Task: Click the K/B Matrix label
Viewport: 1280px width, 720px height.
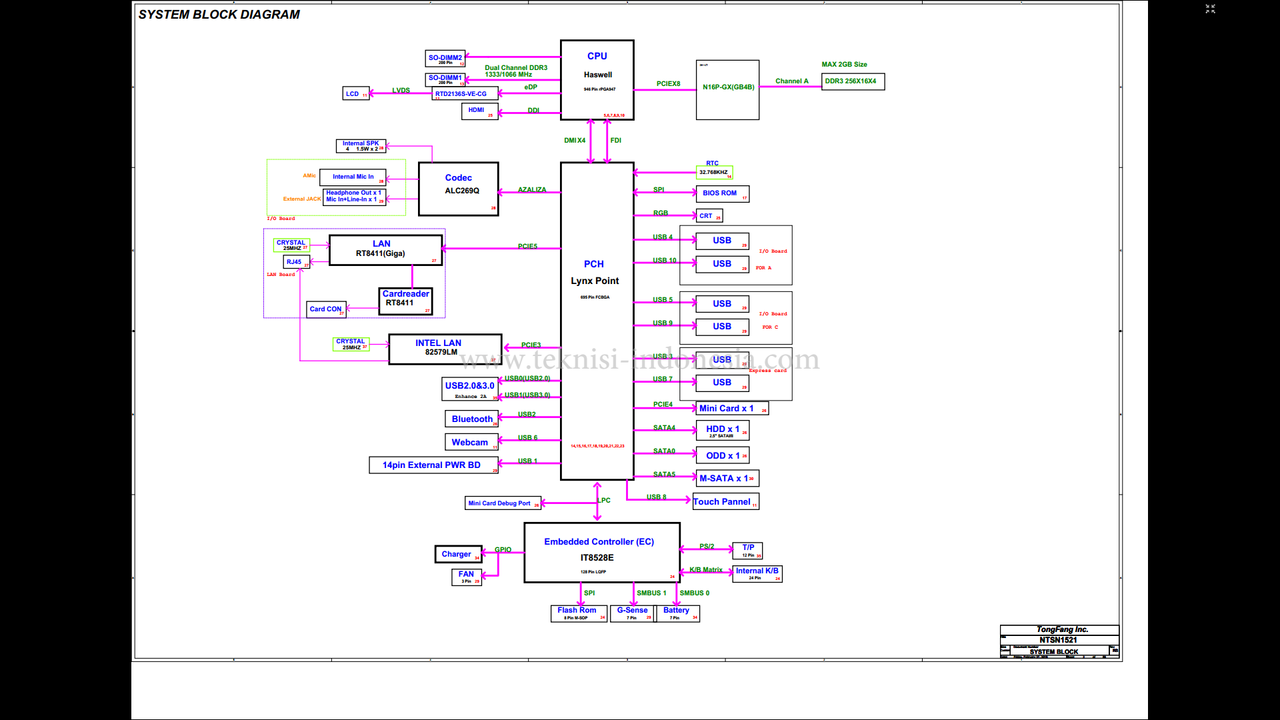Action: [x=706, y=570]
